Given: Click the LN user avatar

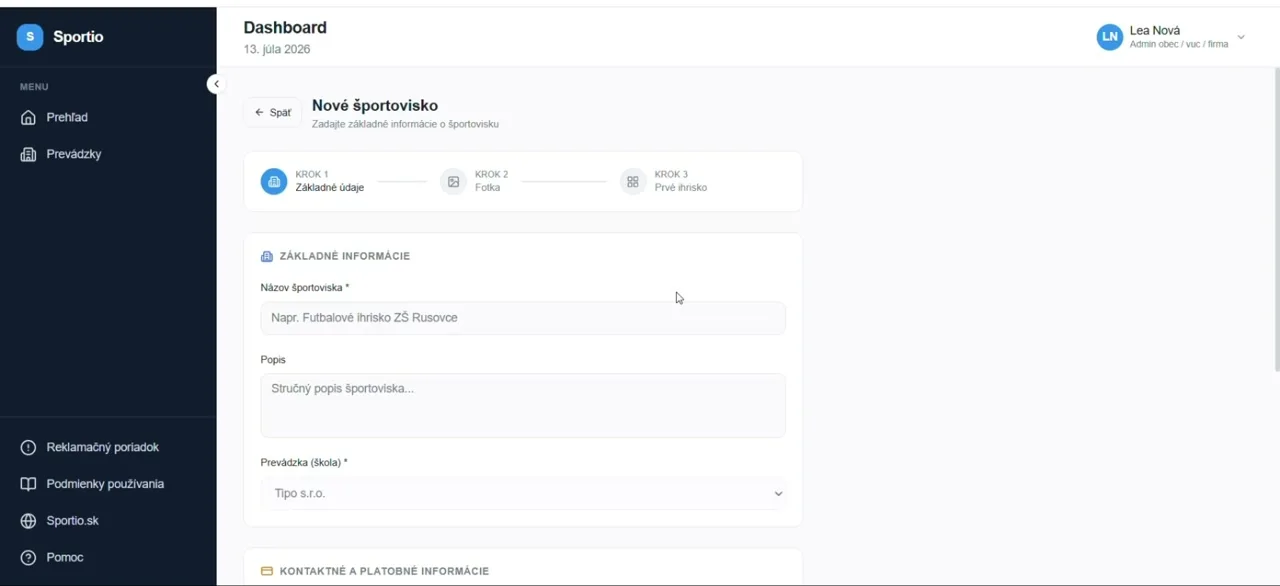Looking at the screenshot, I should pyautogui.click(x=1110, y=37).
